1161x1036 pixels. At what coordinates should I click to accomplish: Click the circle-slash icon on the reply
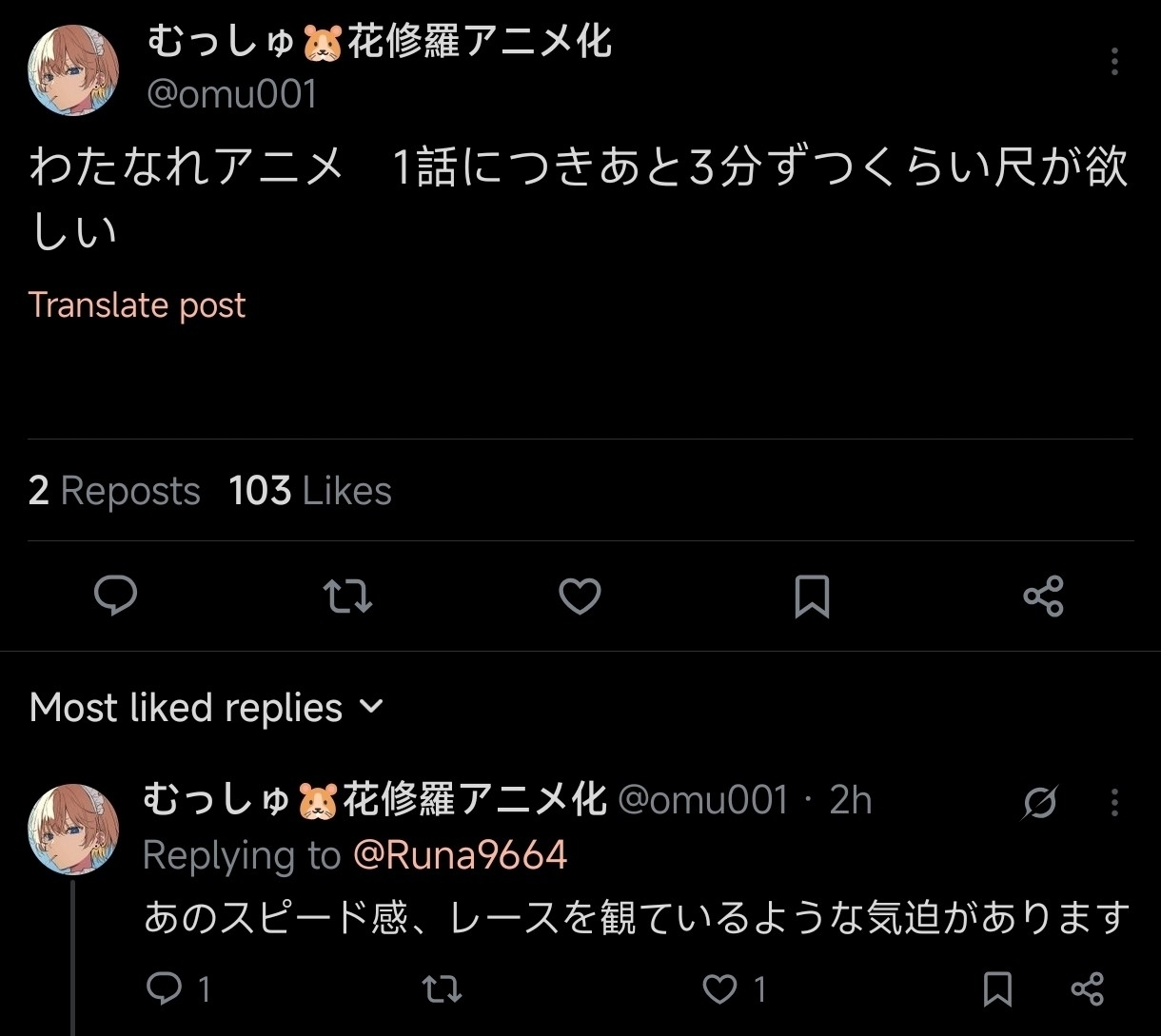(1040, 803)
